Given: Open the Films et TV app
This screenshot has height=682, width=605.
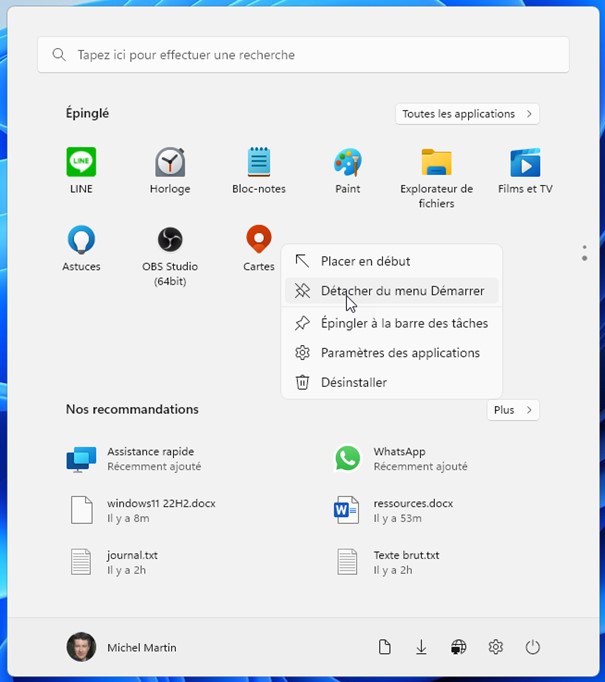Looking at the screenshot, I should point(525,163).
